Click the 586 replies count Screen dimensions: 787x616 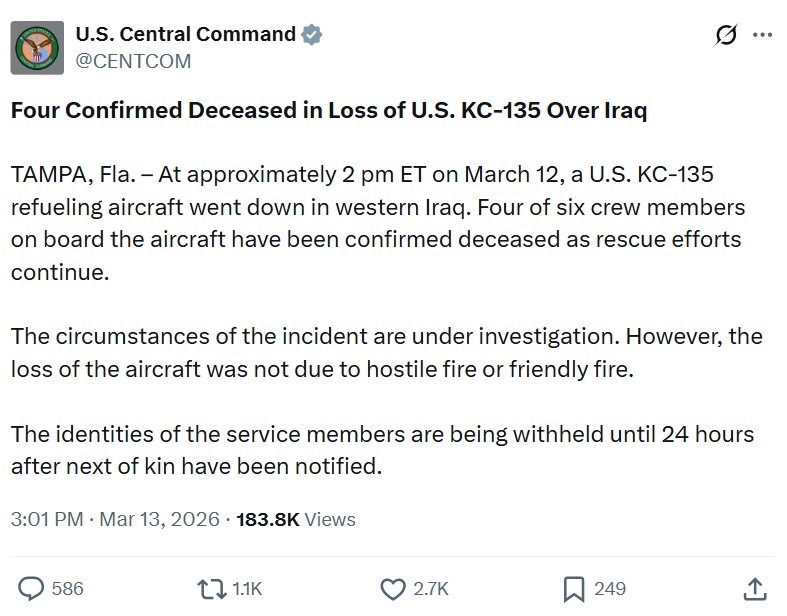(67, 588)
